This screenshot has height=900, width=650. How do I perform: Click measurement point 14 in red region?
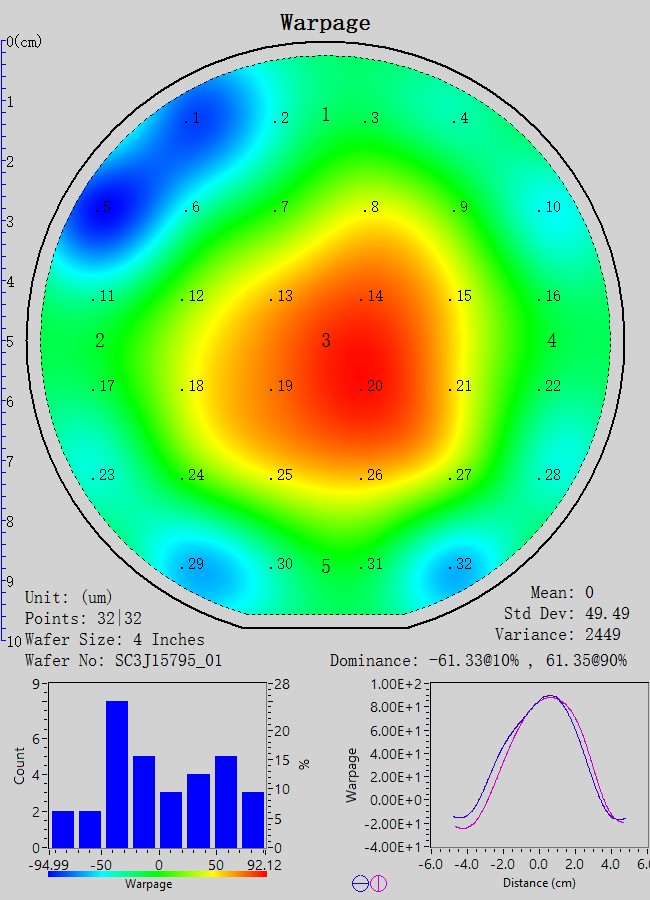tap(372, 296)
